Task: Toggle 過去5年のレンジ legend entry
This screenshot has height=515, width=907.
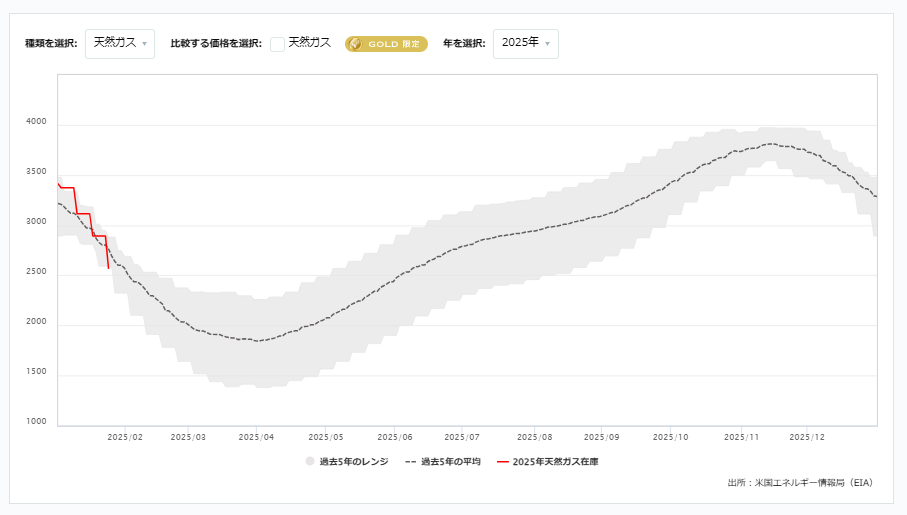Action: (347, 461)
